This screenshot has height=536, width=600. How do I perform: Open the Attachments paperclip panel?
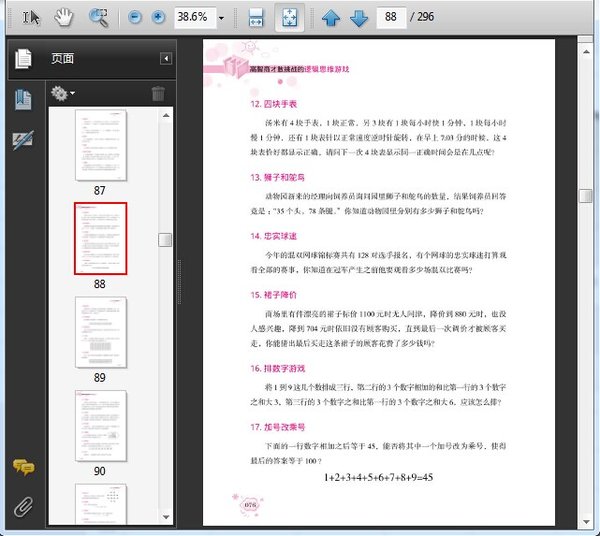(22, 505)
